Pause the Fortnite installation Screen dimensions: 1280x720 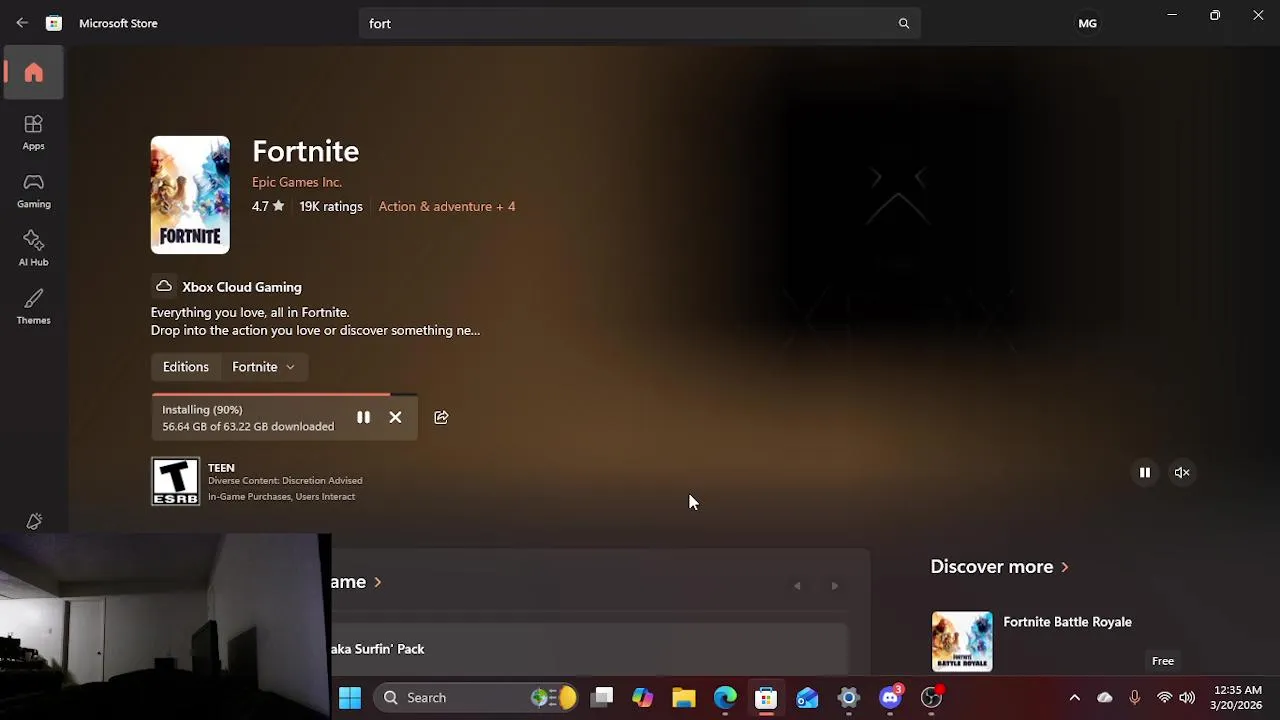[x=363, y=417]
